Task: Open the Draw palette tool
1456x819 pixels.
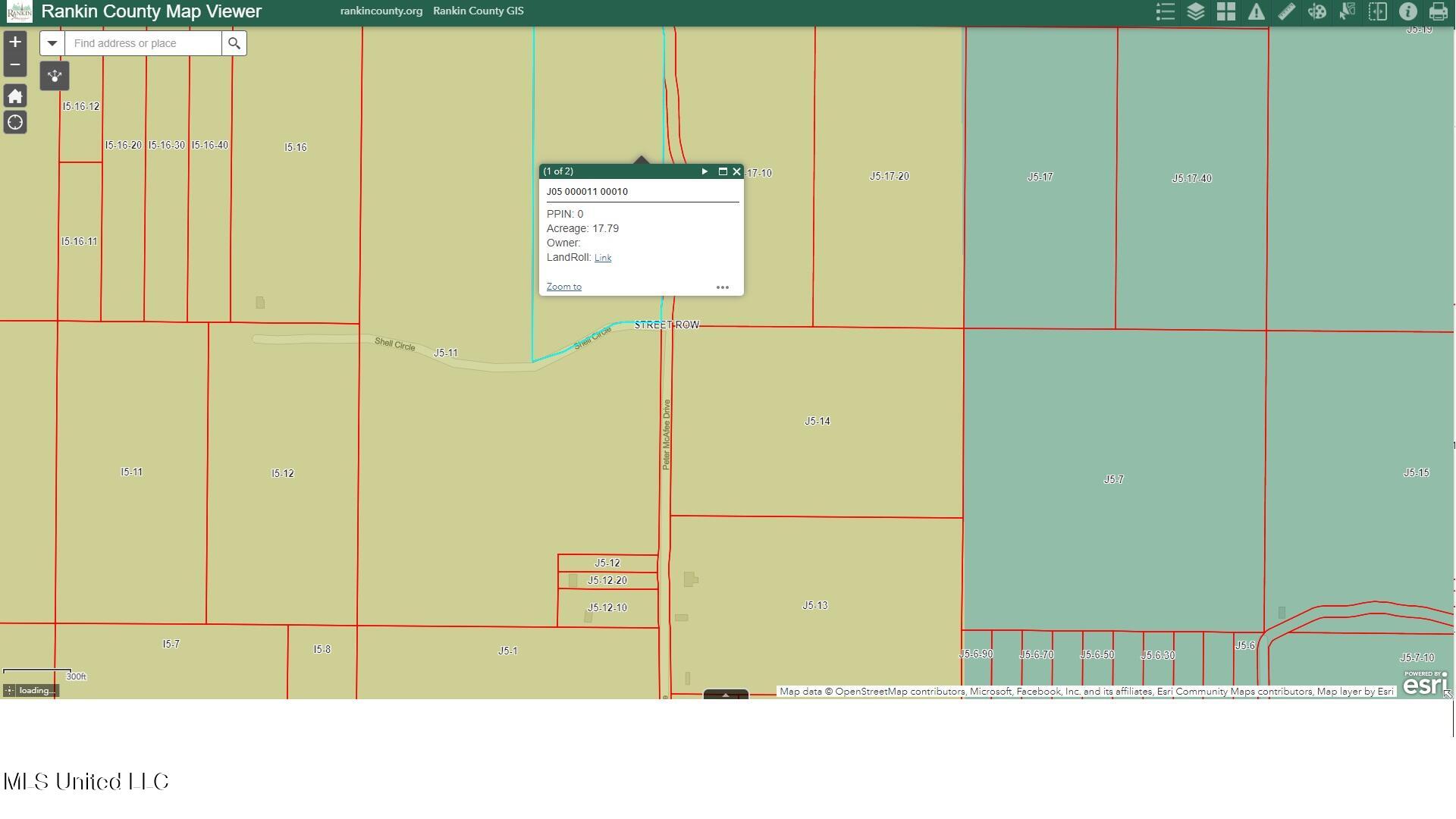Action: [x=1317, y=11]
